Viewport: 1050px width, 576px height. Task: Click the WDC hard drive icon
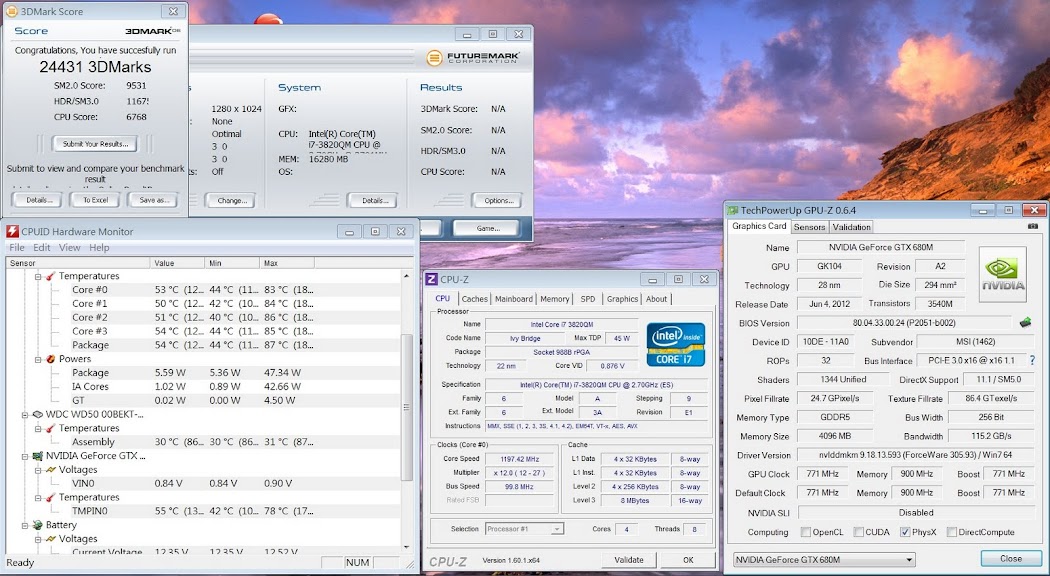tap(38, 415)
